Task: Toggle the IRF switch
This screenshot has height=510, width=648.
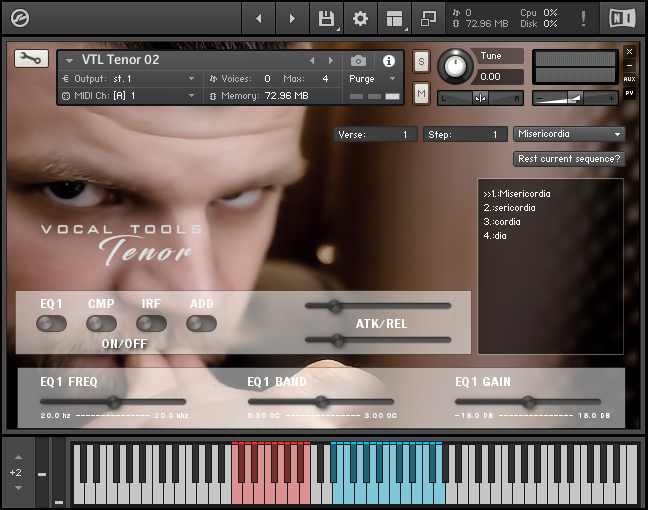Action: (x=151, y=323)
